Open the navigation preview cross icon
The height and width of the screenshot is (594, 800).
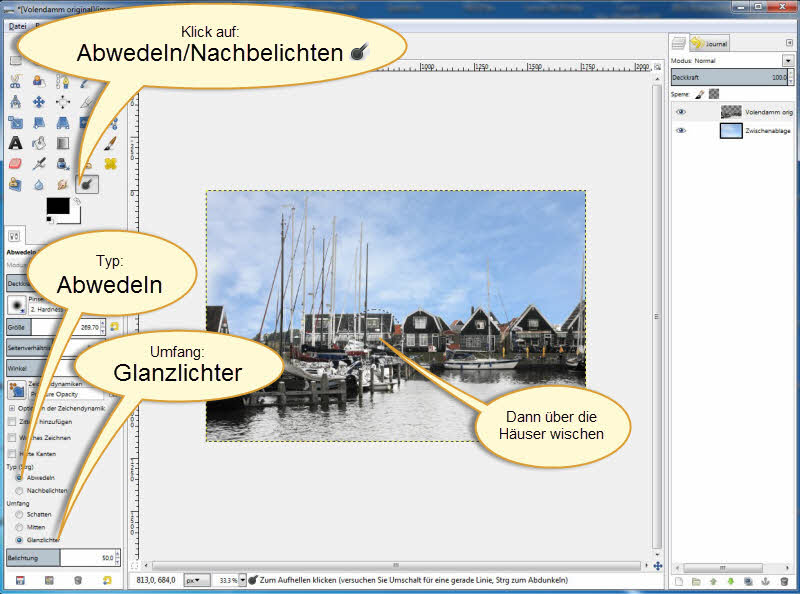pyautogui.click(x=658, y=566)
